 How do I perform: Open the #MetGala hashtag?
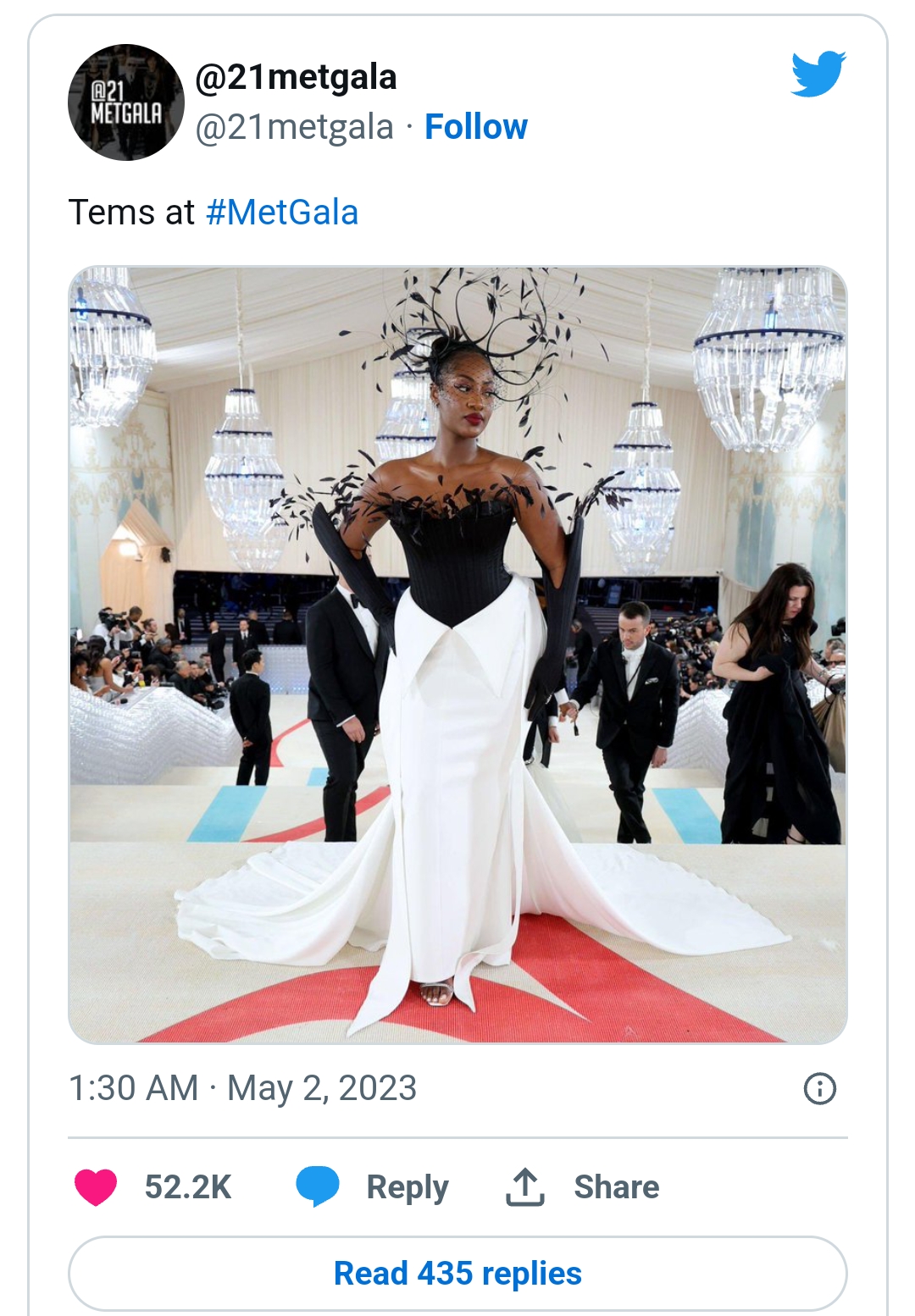click(282, 213)
